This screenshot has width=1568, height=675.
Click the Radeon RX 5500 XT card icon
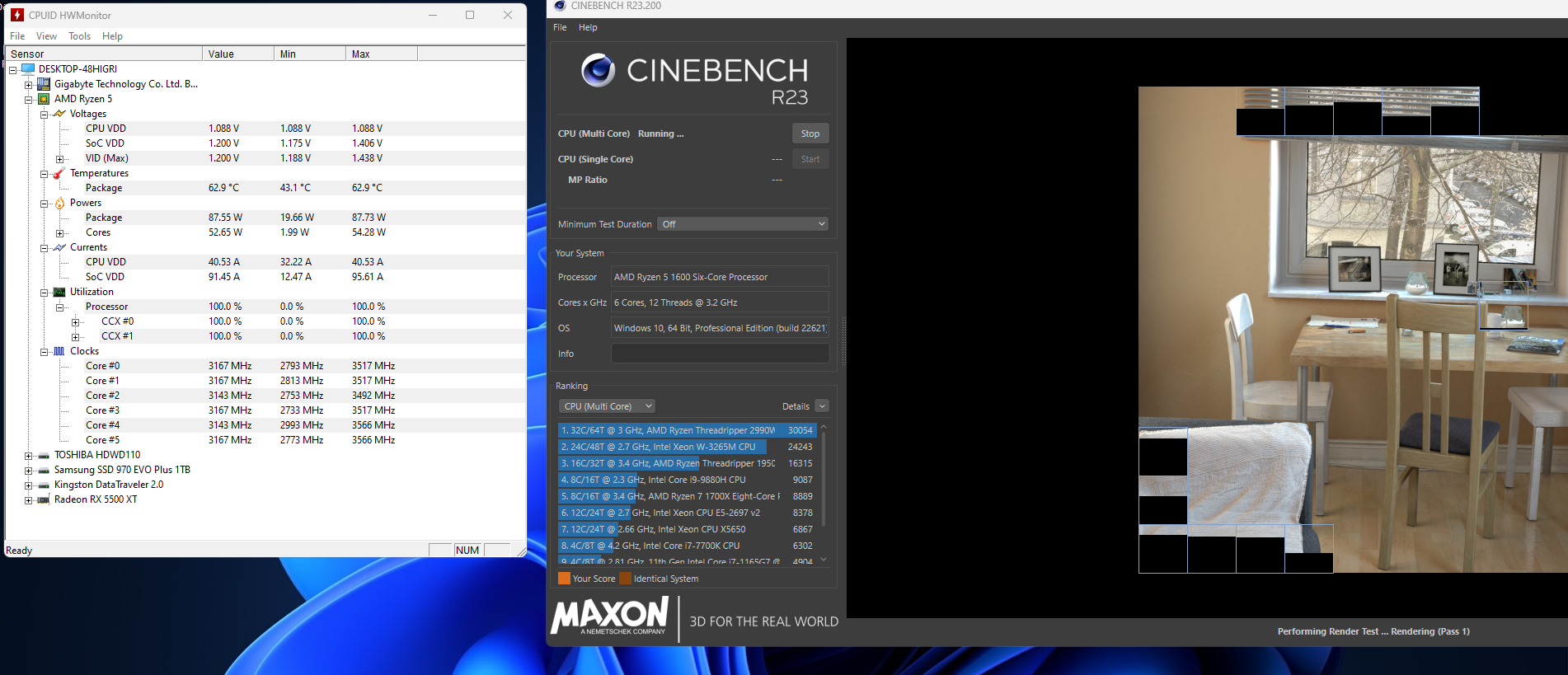[x=44, y=499]
